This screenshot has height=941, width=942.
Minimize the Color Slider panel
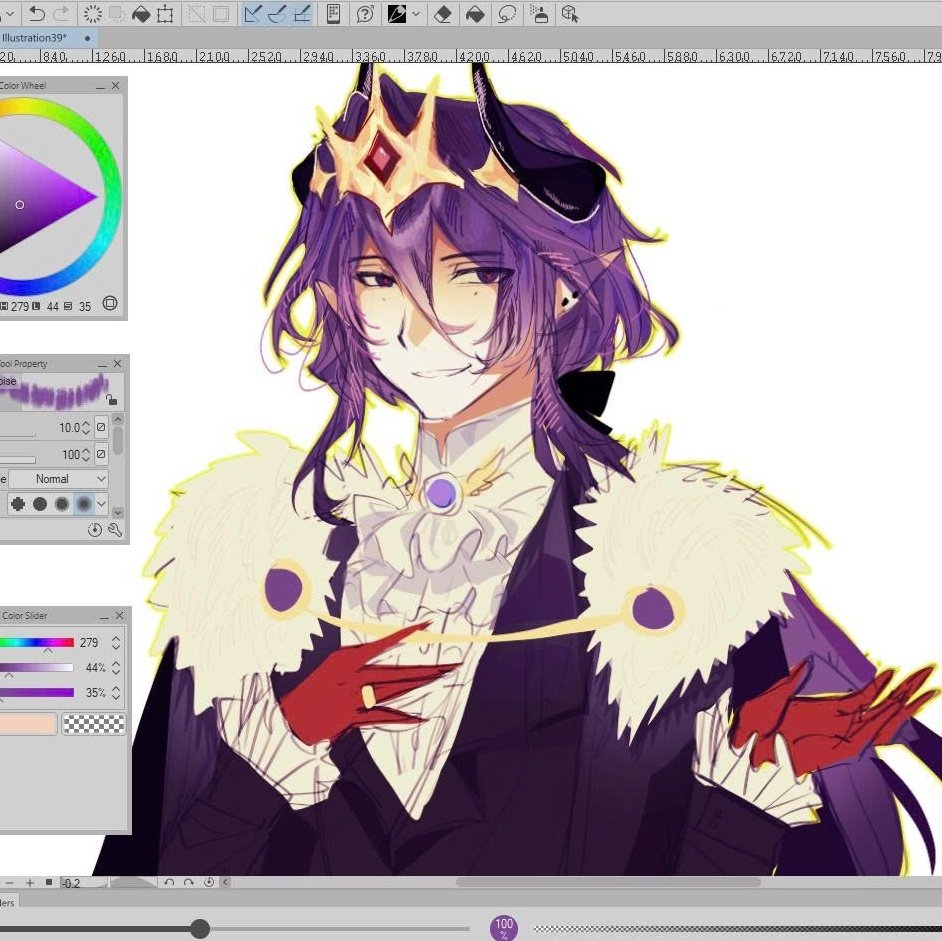click(105, 617)
